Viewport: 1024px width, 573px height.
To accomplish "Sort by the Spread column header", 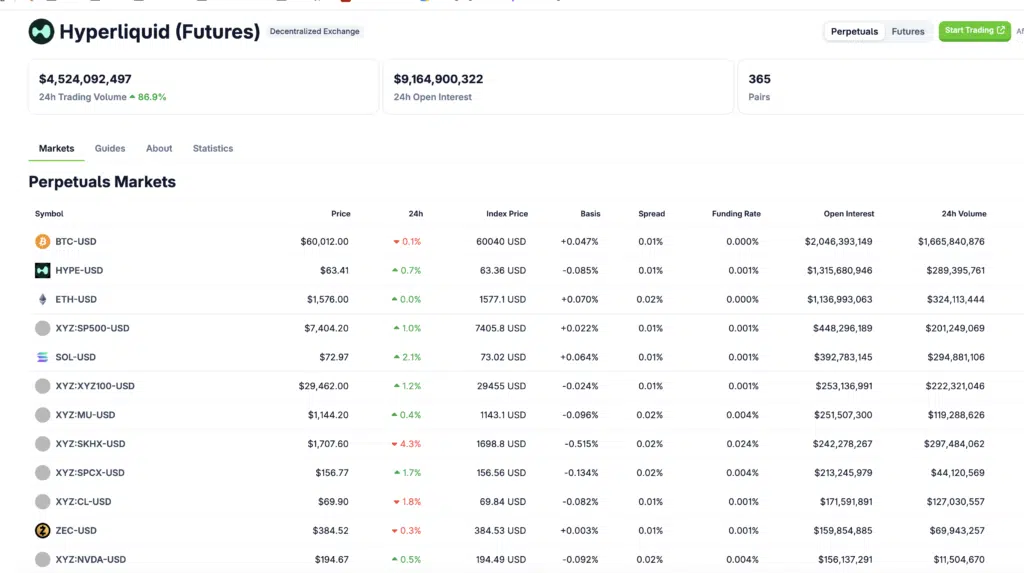I will [651, 214].
